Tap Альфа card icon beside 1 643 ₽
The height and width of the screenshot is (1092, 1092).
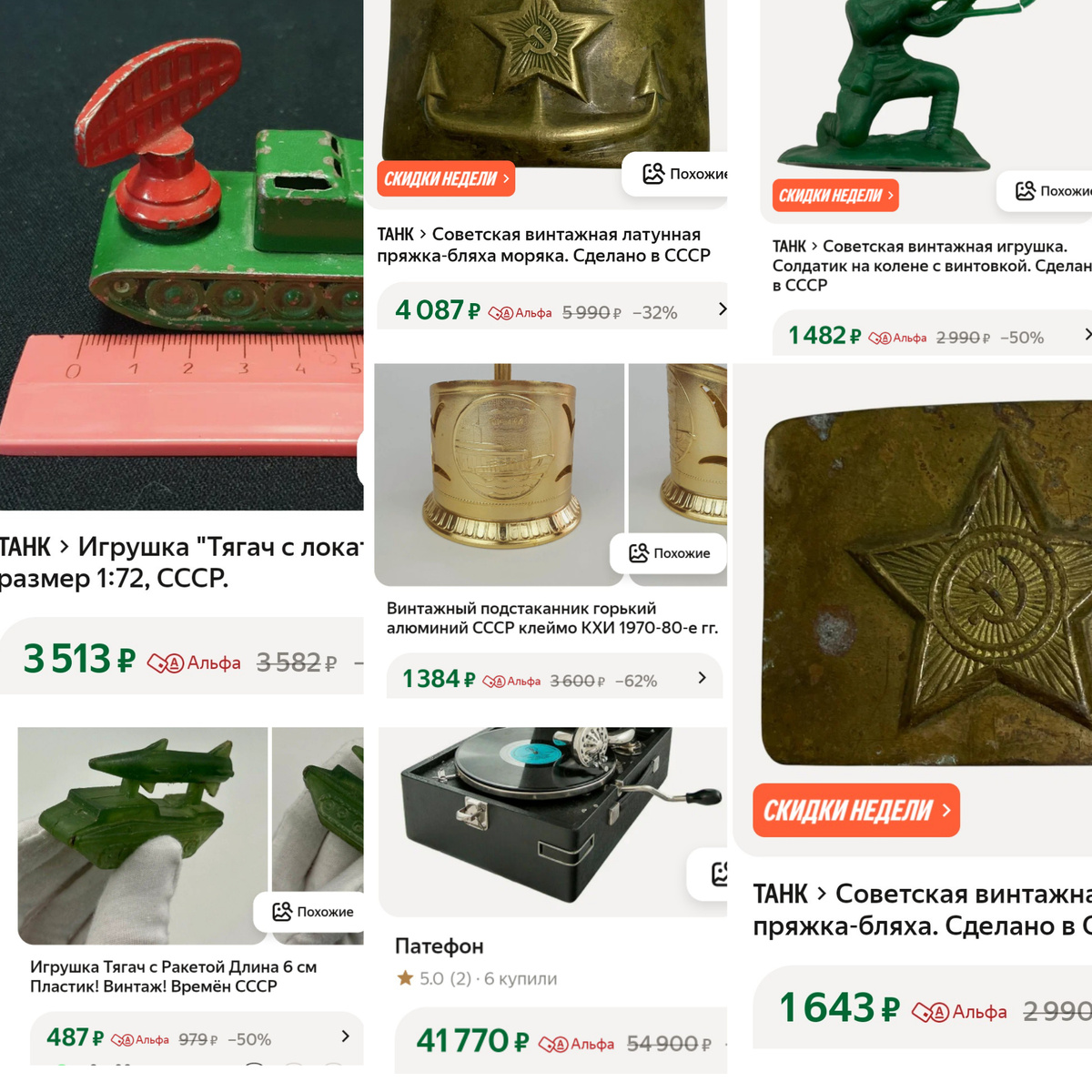(930, 1012)
